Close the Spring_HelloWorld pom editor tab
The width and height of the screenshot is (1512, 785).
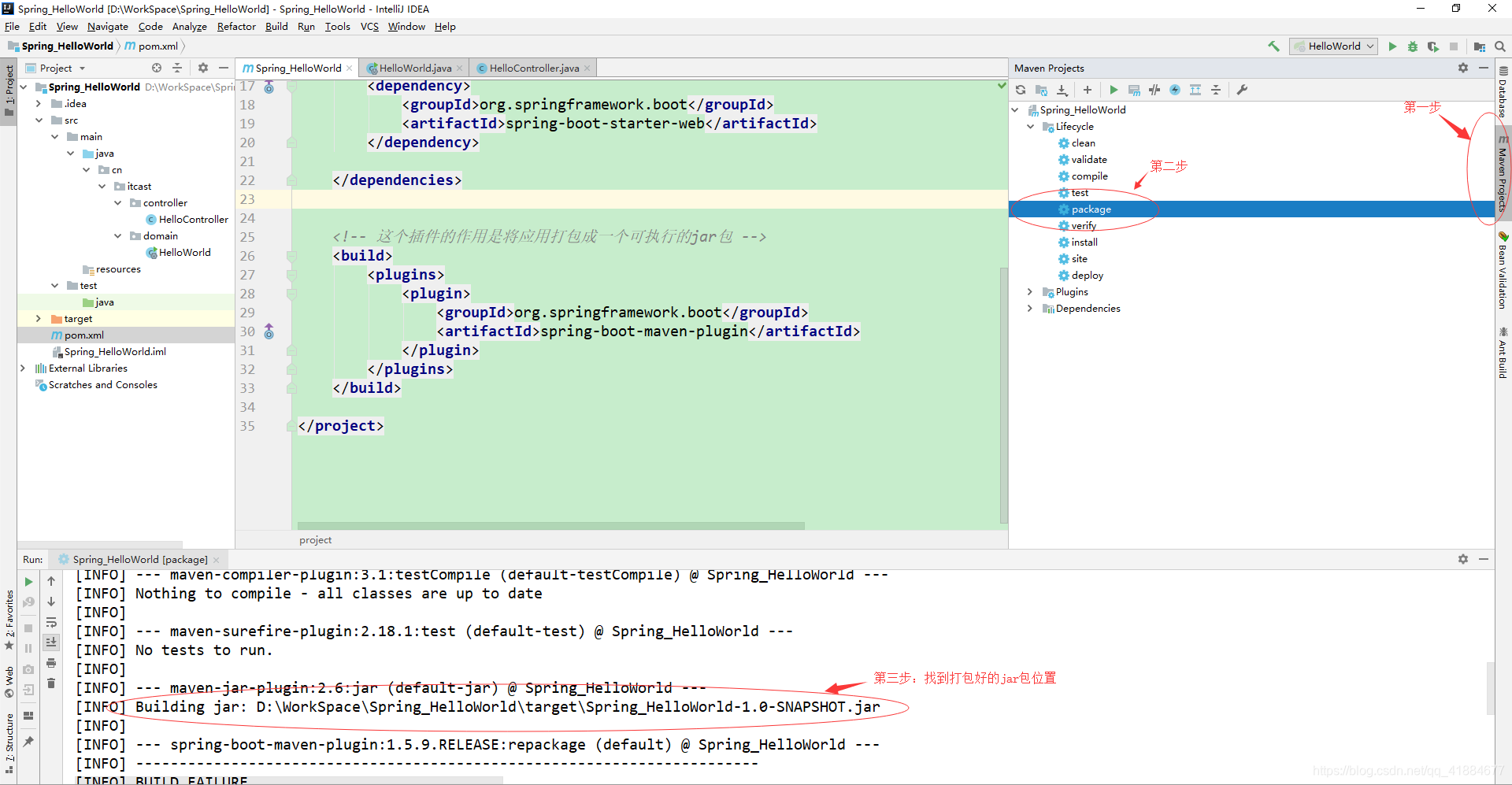[x=350, y=69]
